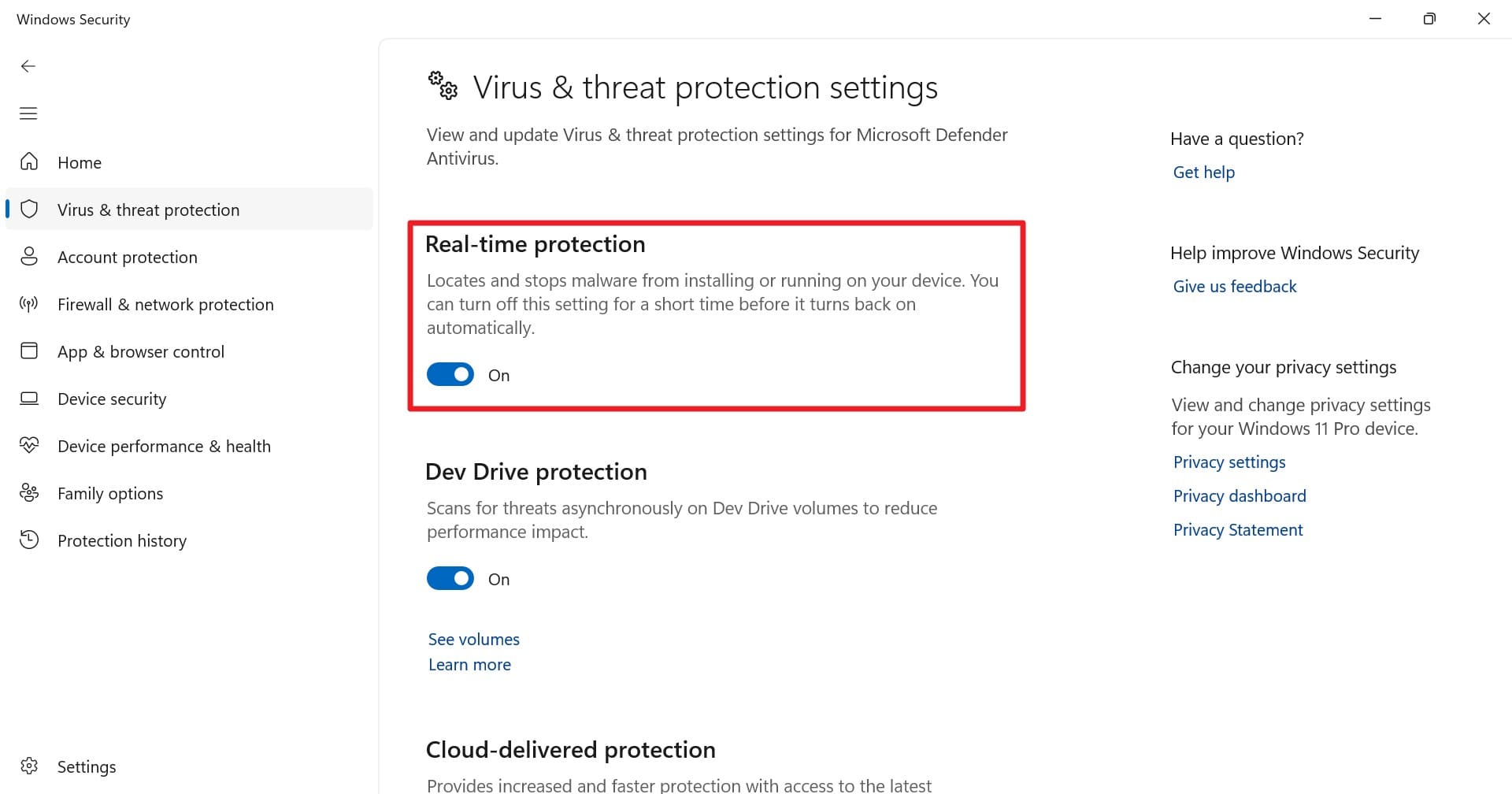Open the Family options icon
Image resolution: width=1512 pixels, height=794 pixels.
(30, 492)
